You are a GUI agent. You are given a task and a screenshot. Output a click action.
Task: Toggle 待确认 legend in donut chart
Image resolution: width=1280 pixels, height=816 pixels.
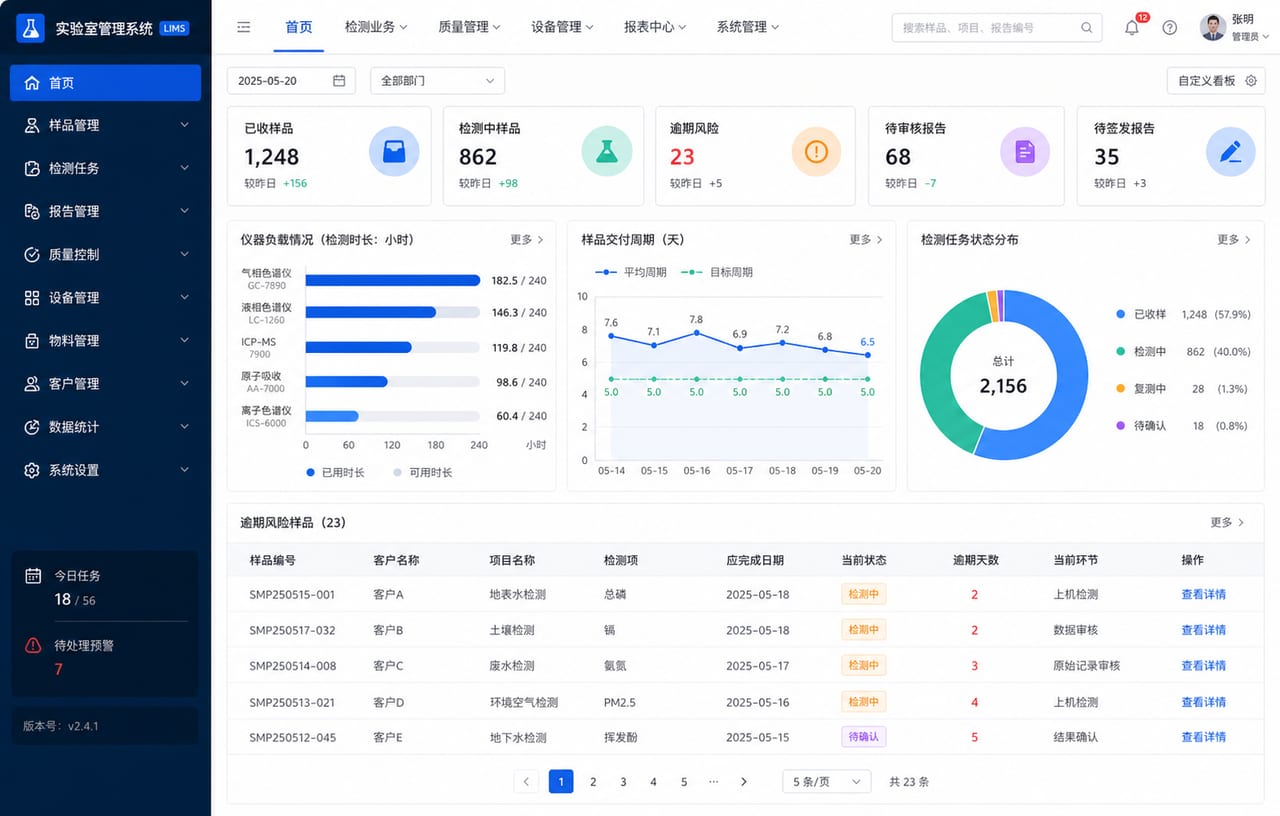coord(1141,426)
